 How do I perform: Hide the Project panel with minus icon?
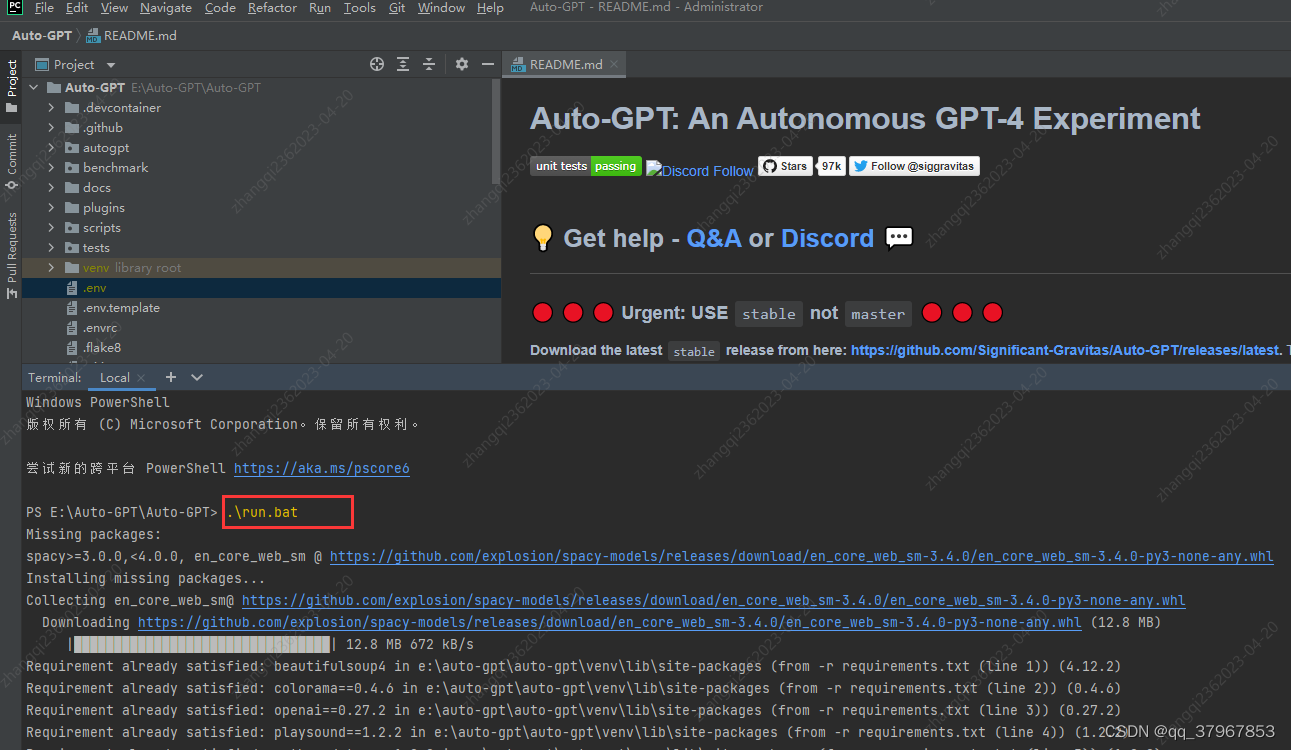488,64
